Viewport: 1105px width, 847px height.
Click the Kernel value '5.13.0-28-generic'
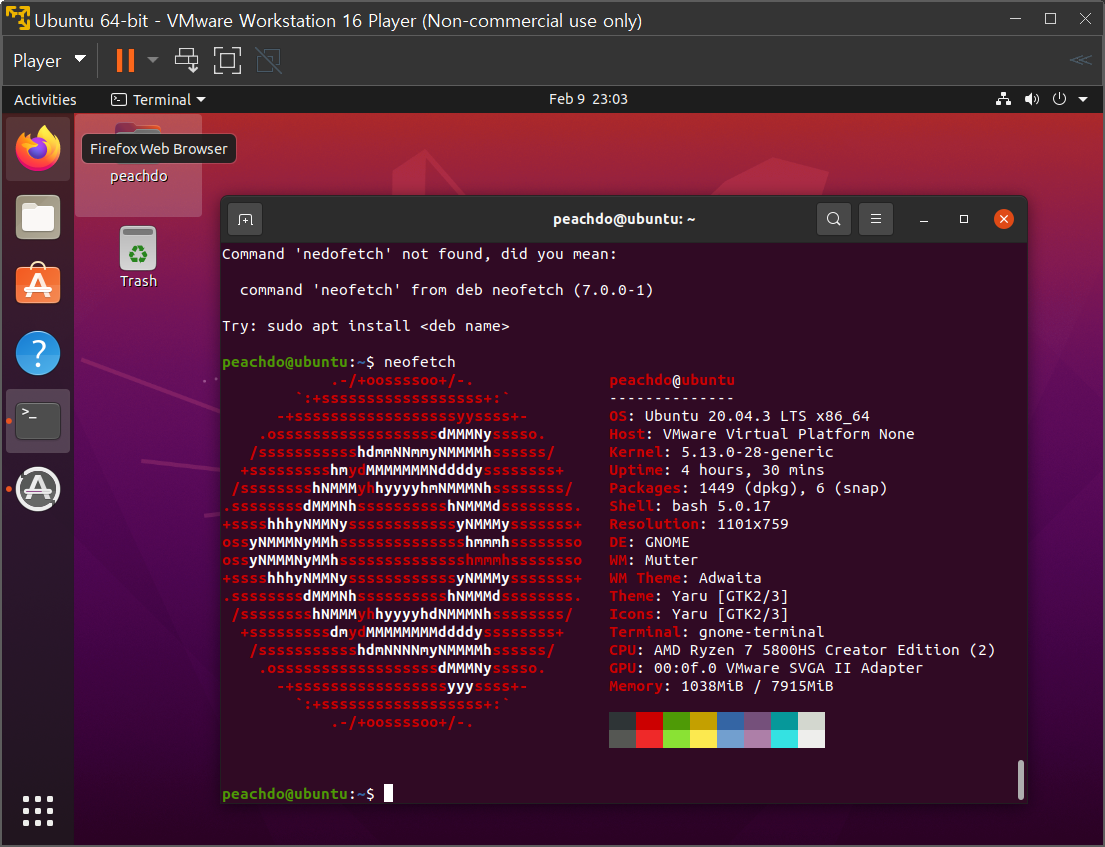[x=757, y=452]
